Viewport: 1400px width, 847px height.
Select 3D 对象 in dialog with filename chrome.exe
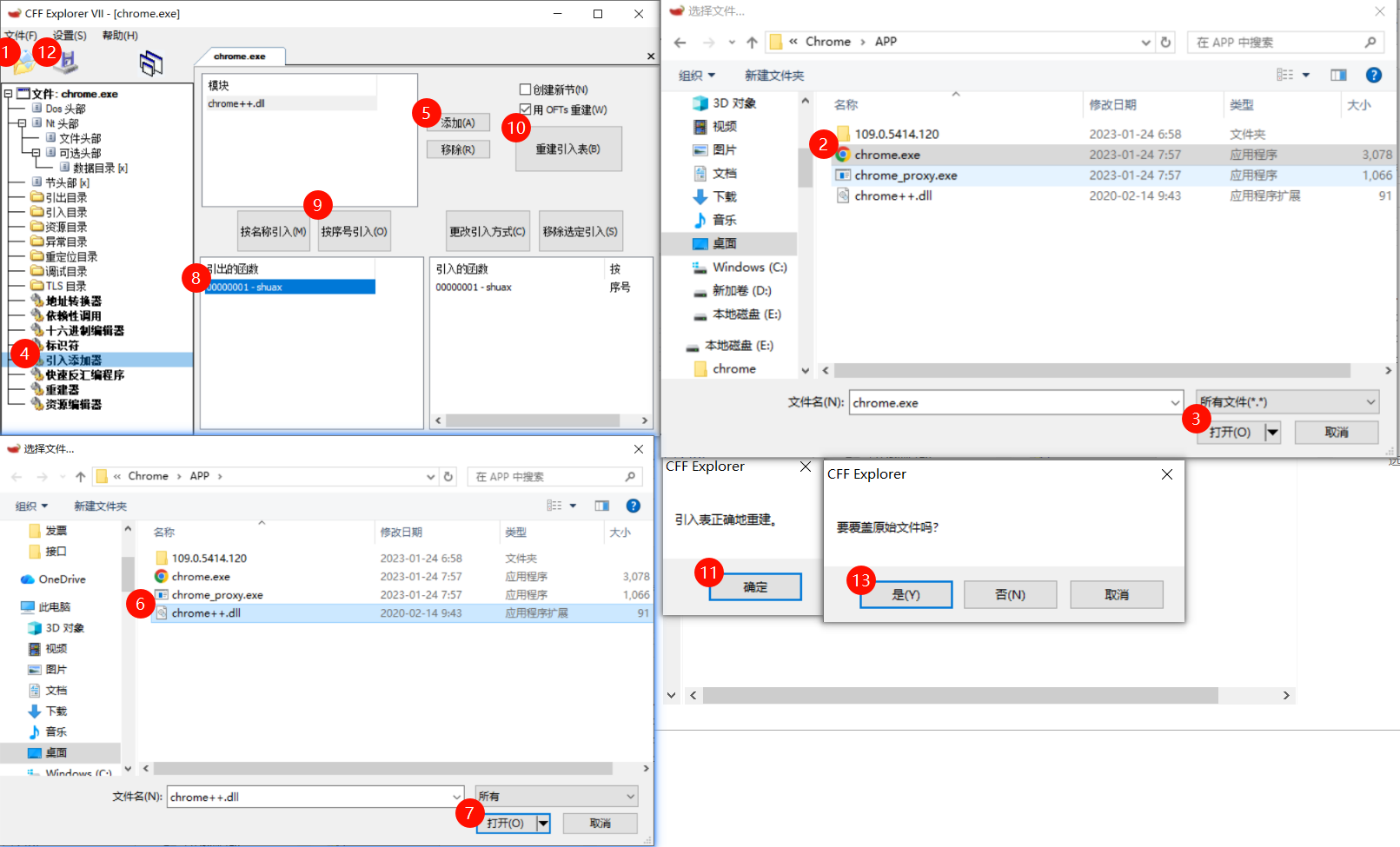(x=725, y=103)
